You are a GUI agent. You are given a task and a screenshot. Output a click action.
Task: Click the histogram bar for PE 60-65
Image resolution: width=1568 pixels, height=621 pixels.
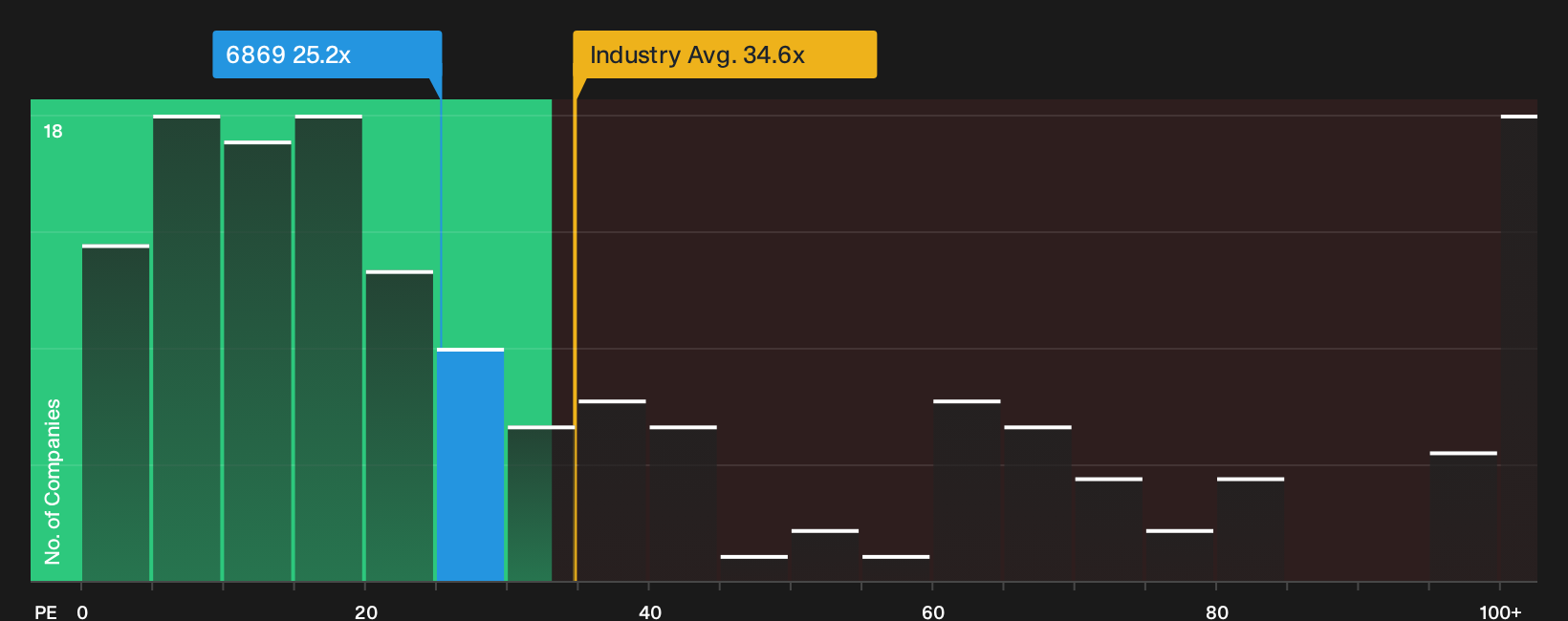coord(967,490)
